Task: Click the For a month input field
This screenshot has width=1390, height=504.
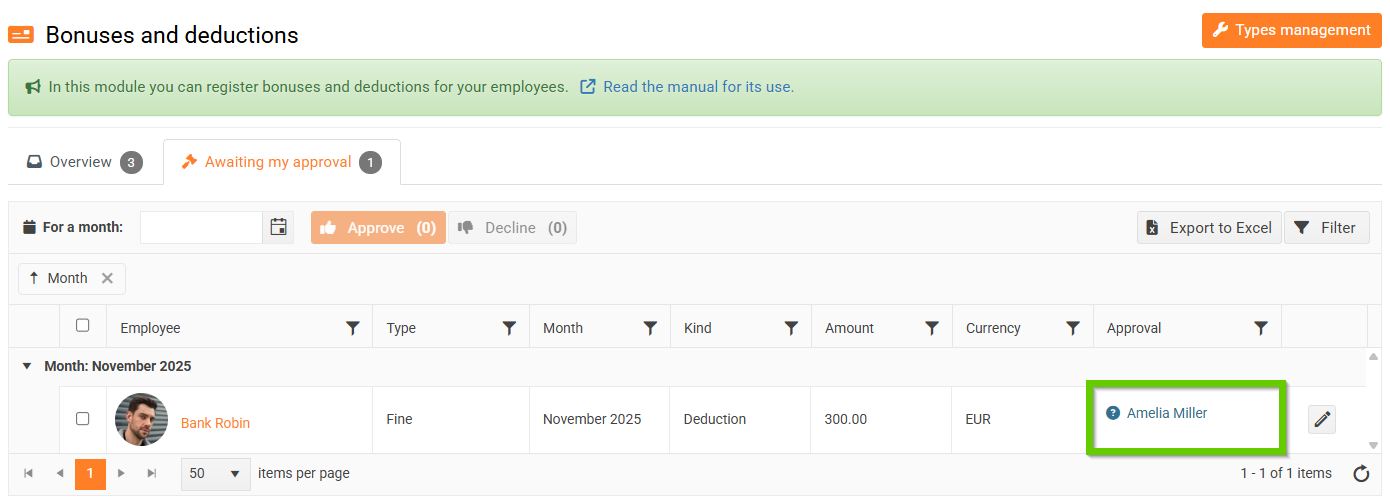Action: pos(201,228)
